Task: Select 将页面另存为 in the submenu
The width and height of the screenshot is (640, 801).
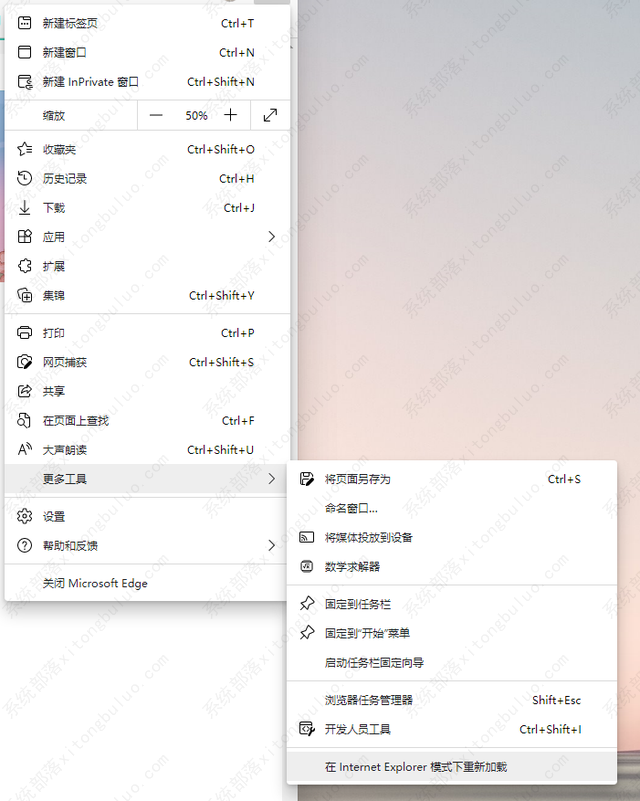Action: tap(452, 479)
